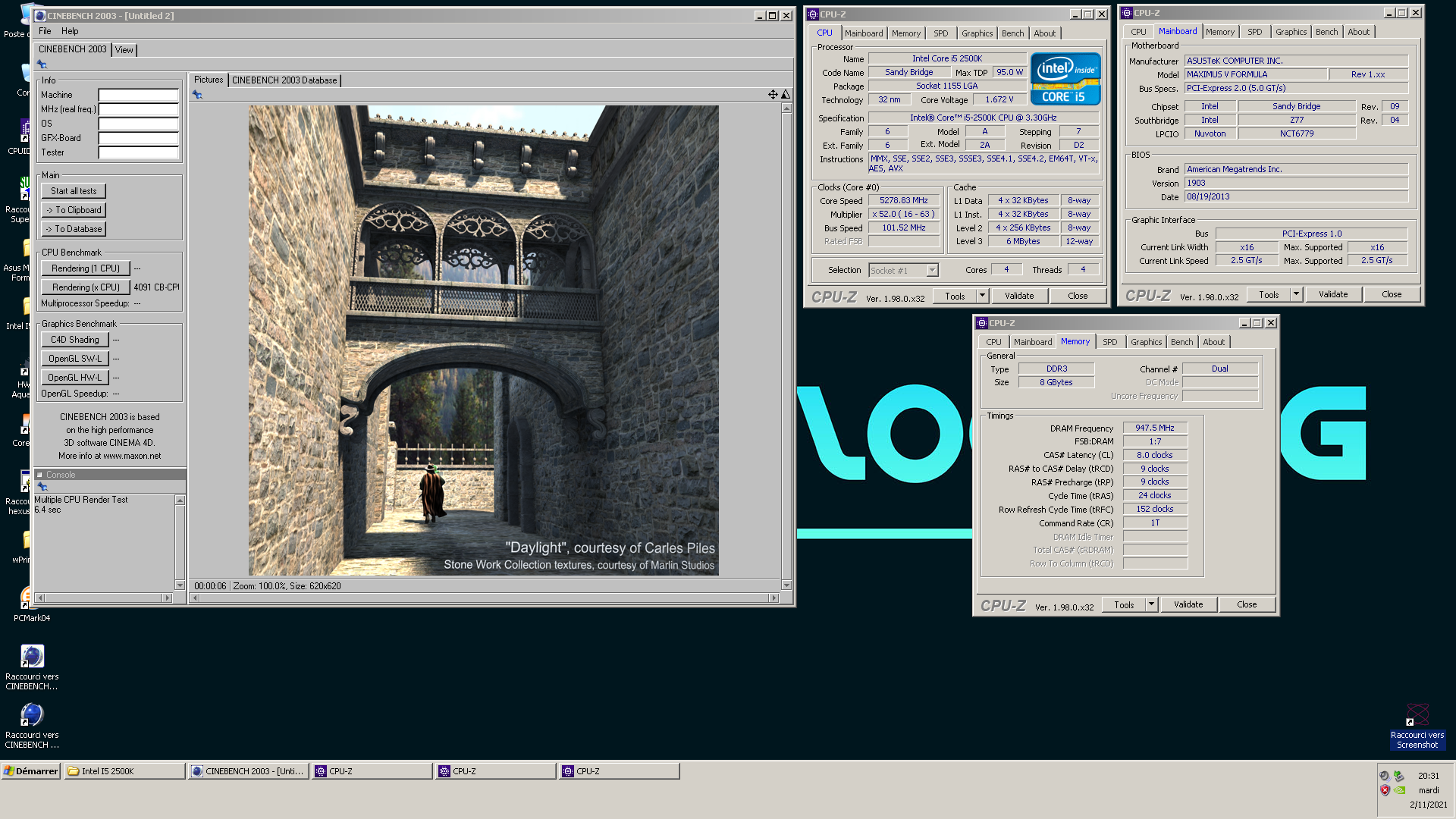The width and height of the screenshot is (1456, 819).
Task: Click the red security shield tray icon
Action: click(x=1385, y=790)
